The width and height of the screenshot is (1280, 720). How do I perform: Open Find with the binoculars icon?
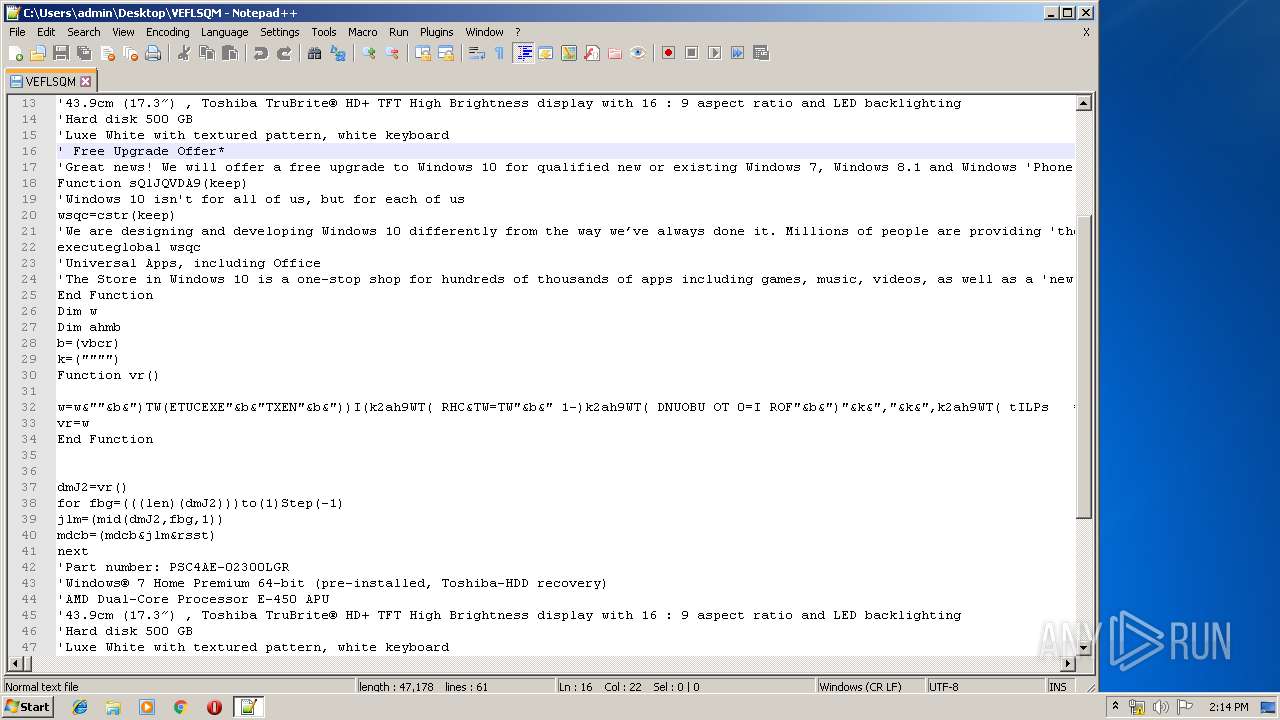(x=315, y=53)
